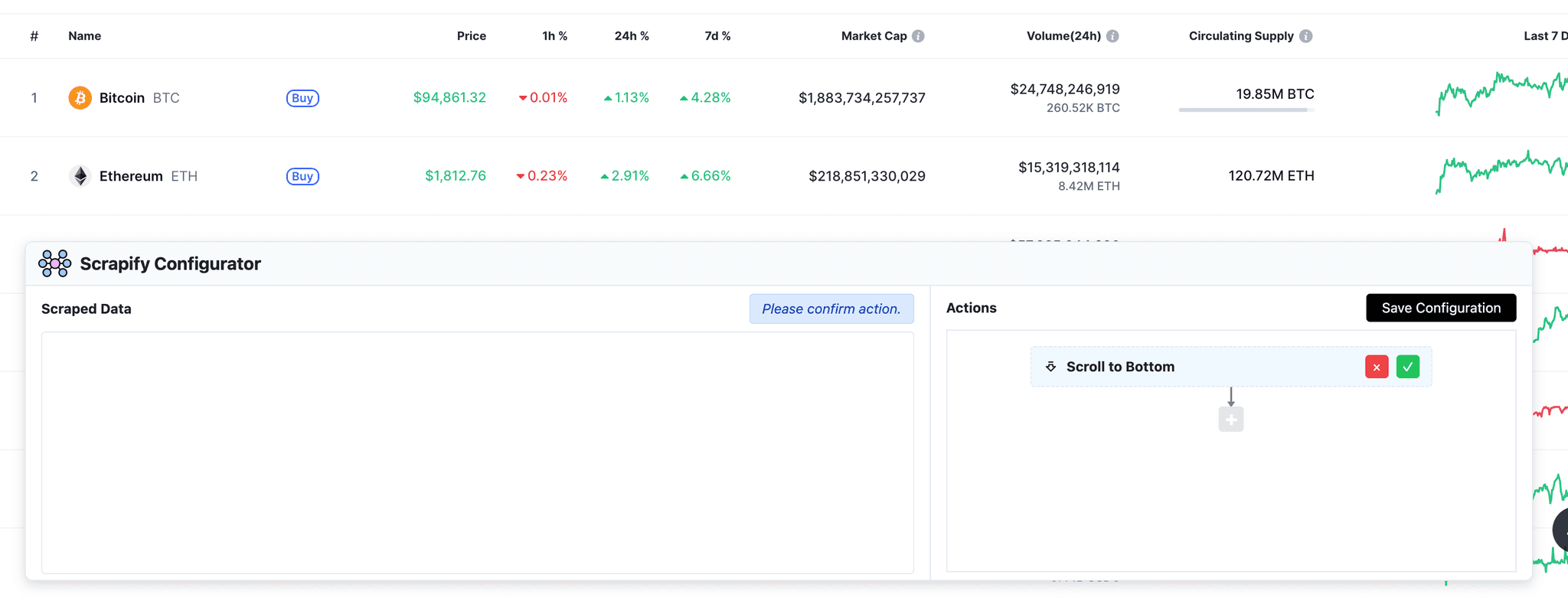This screenshot has width=1568, height=601.
Task: Click inside the Scraped Data output area
Action: click(x=478, y=452)
